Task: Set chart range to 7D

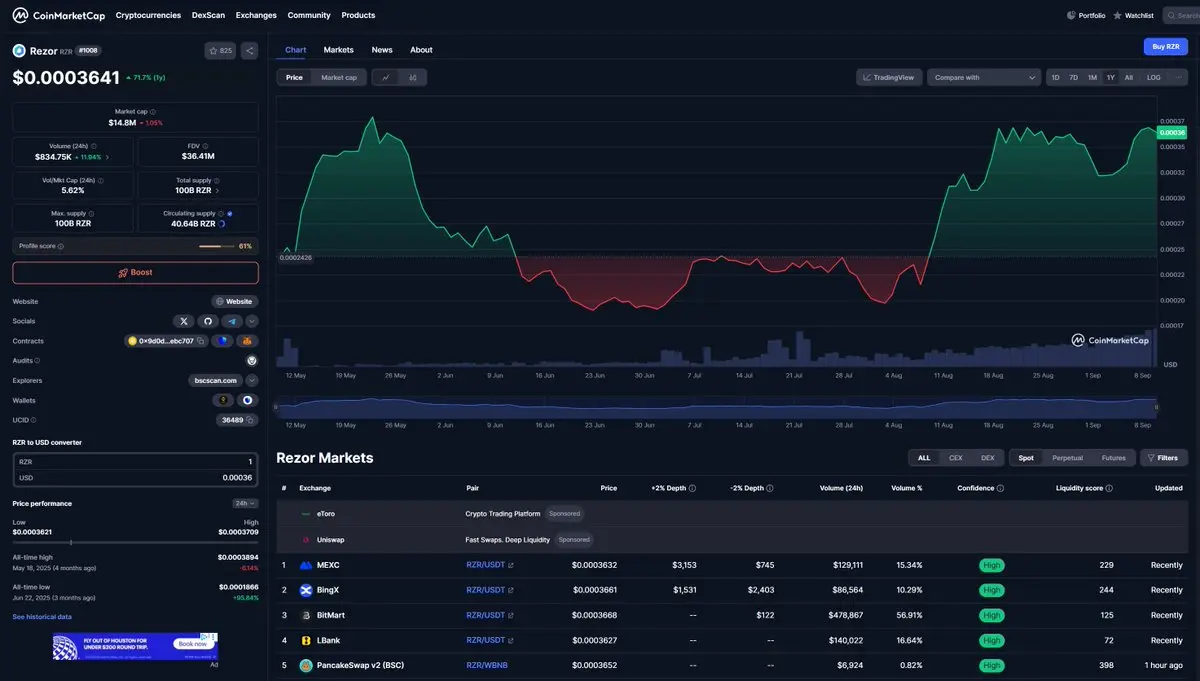Action: click(1073, 77)
